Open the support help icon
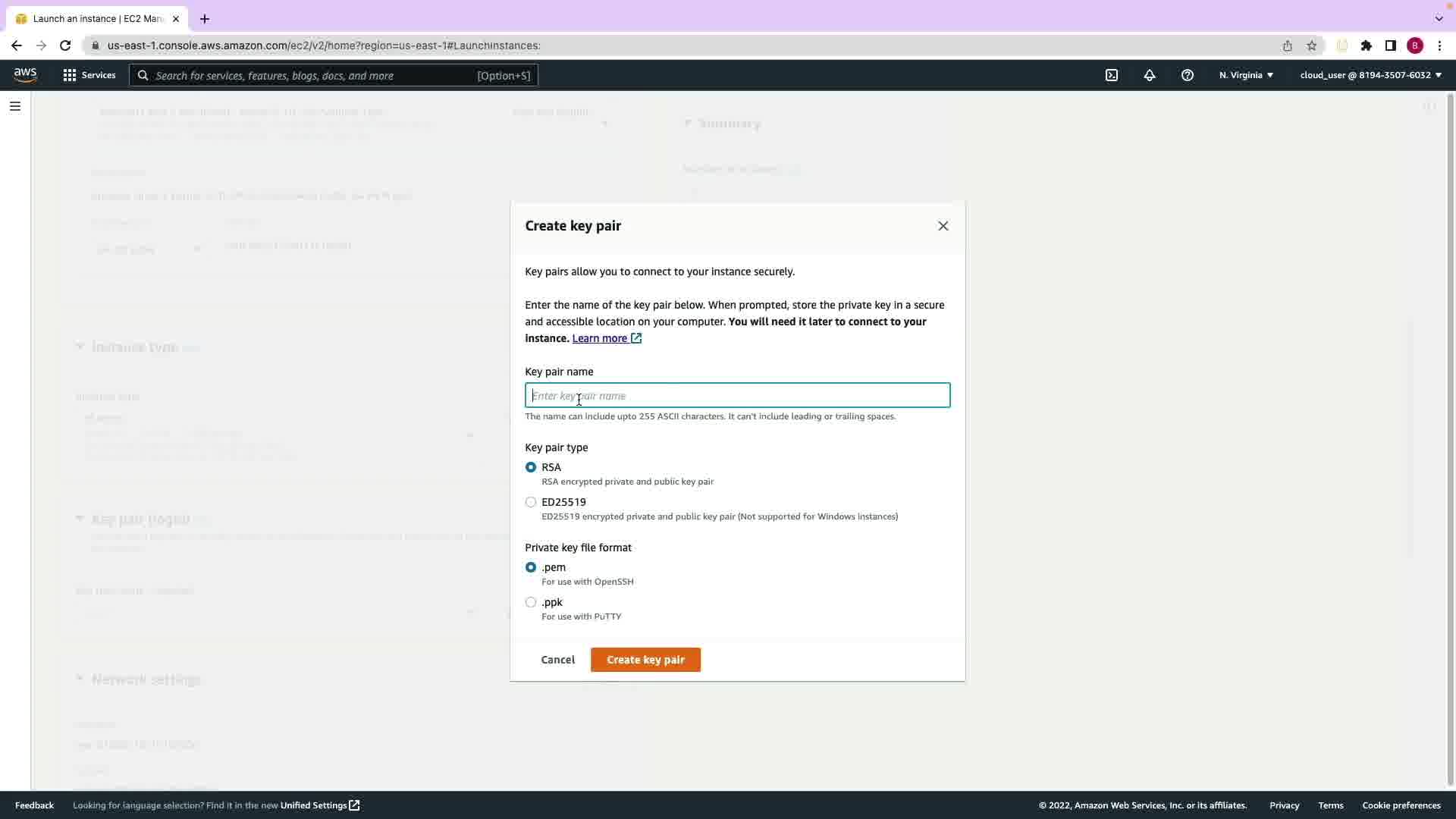The image size is (1456, 819). pyautogui.click(x=1188, y=75)
